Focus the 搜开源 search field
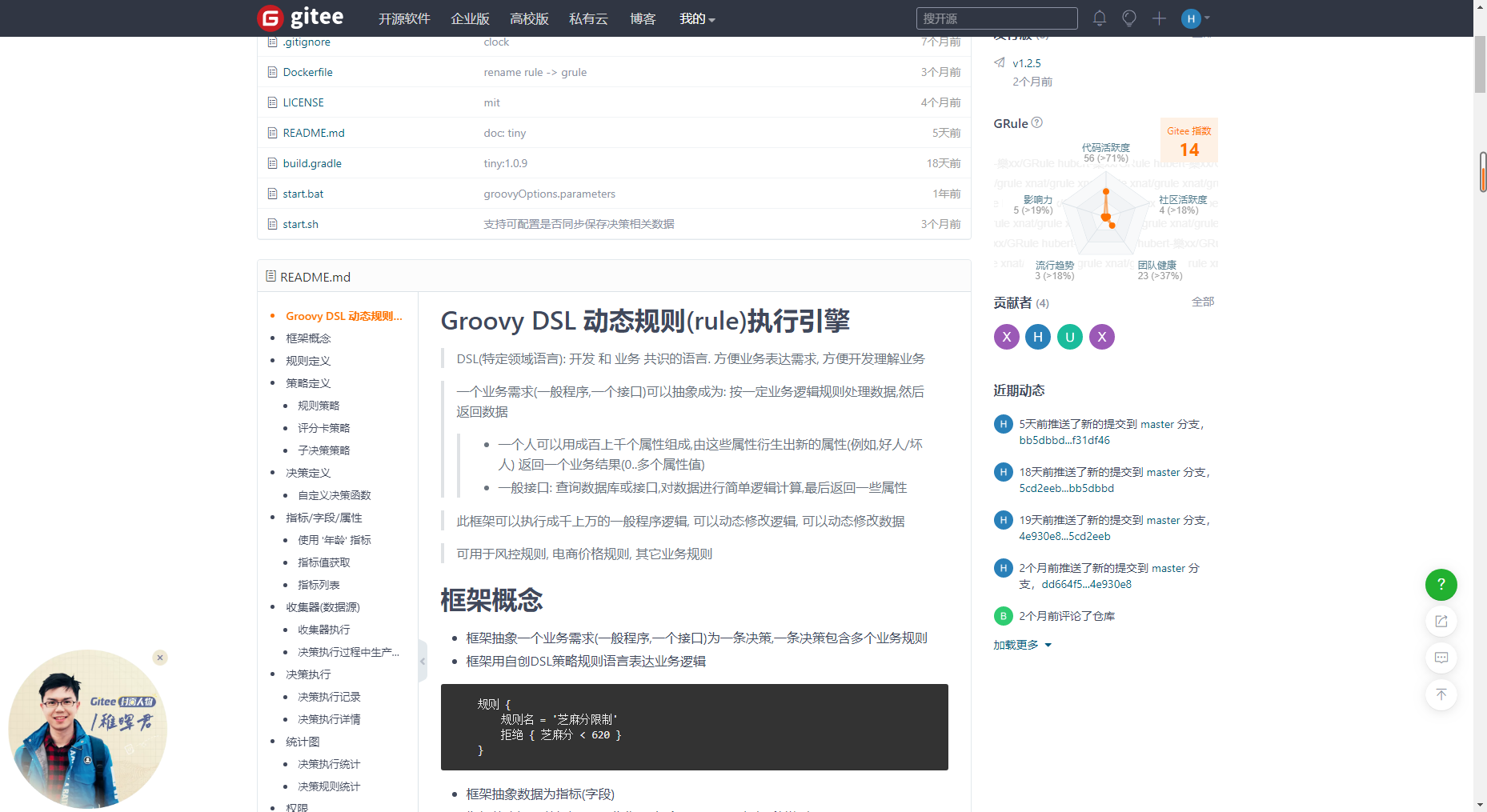The width and height of the screenshot is (1487, 812). pos(996,18)
